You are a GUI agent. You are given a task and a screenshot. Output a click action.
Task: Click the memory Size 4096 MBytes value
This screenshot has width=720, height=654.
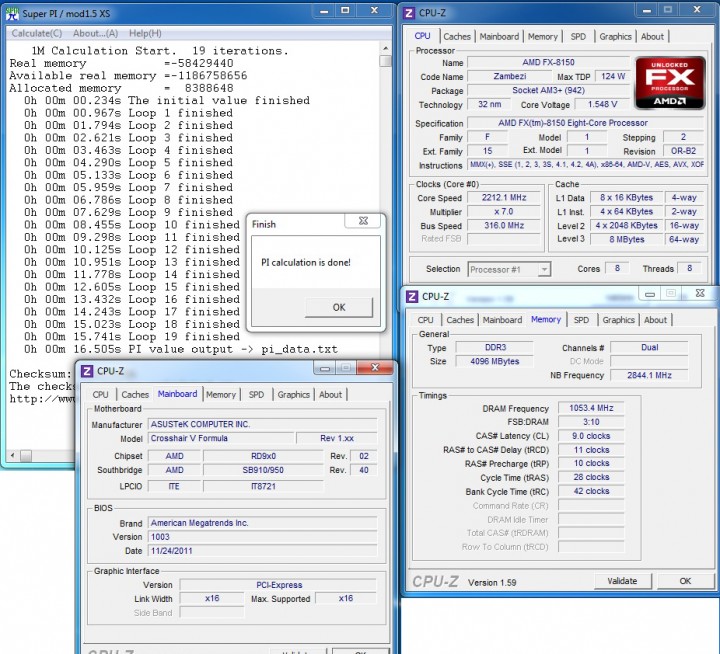coord(495,361)
